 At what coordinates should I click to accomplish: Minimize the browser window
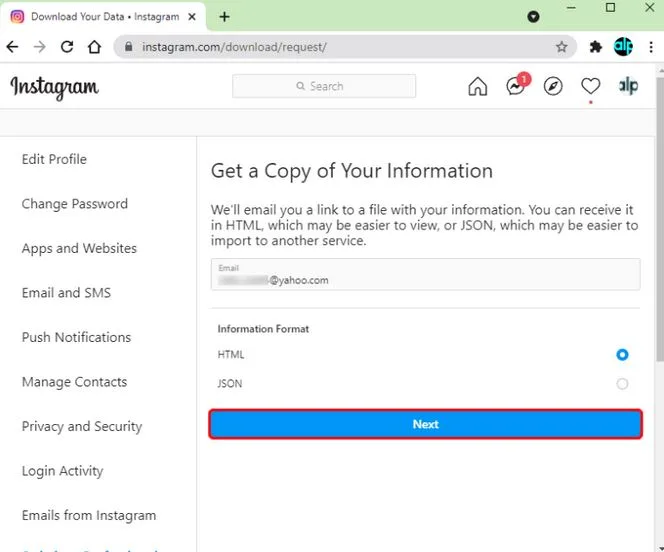tap(571, 8)
